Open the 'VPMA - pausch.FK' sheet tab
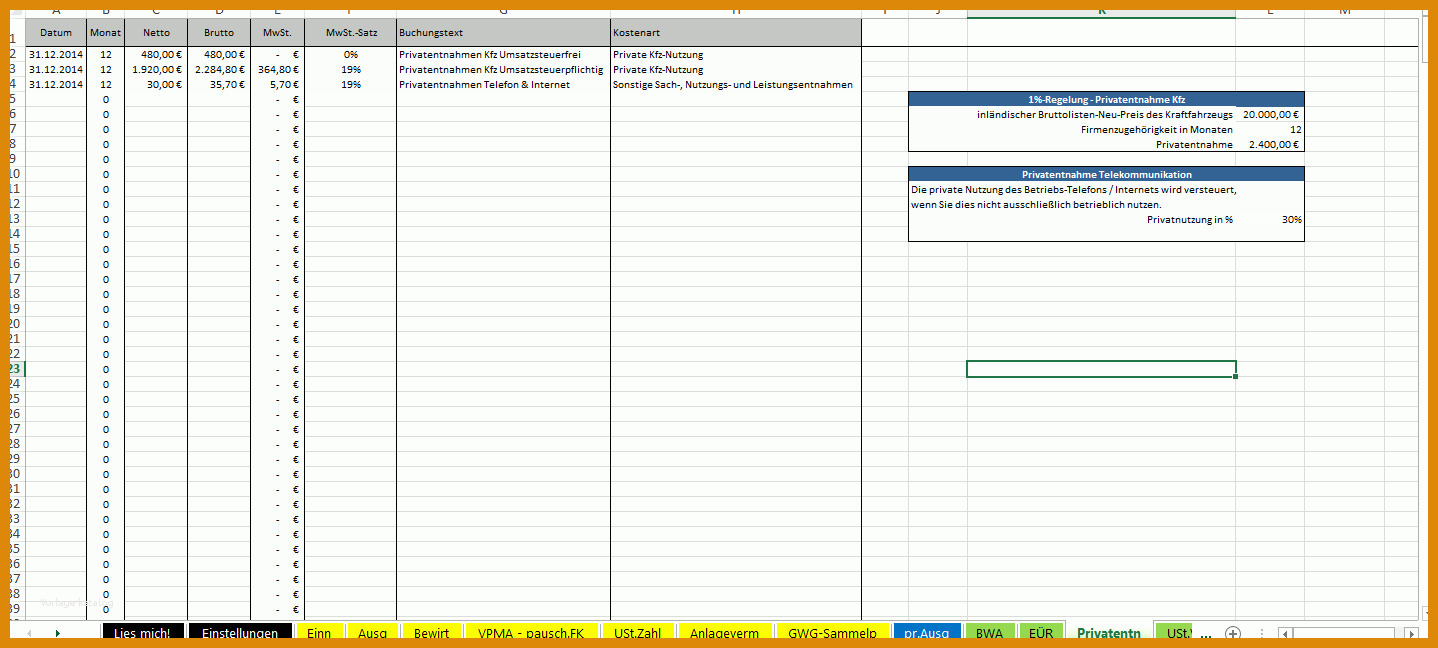The image size is (1438, 648). 532,633
